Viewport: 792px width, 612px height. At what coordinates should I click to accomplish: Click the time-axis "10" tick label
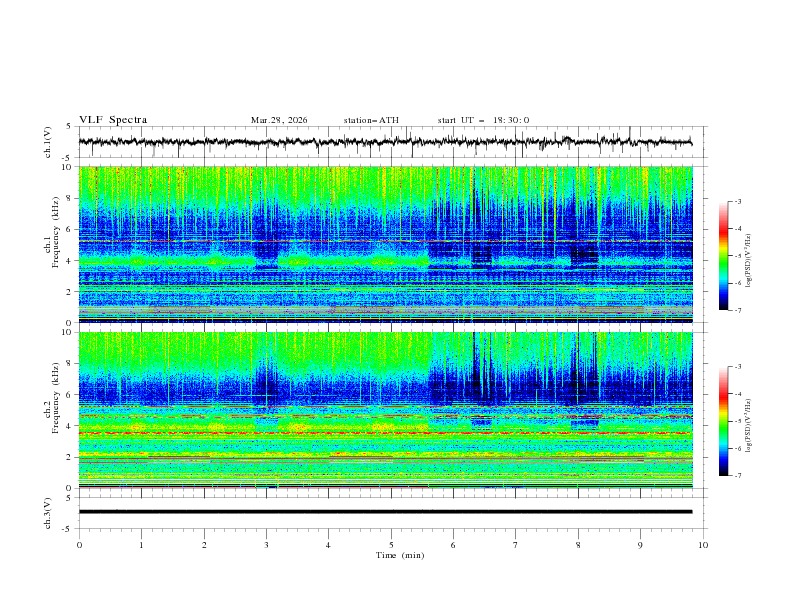point(703,545)
